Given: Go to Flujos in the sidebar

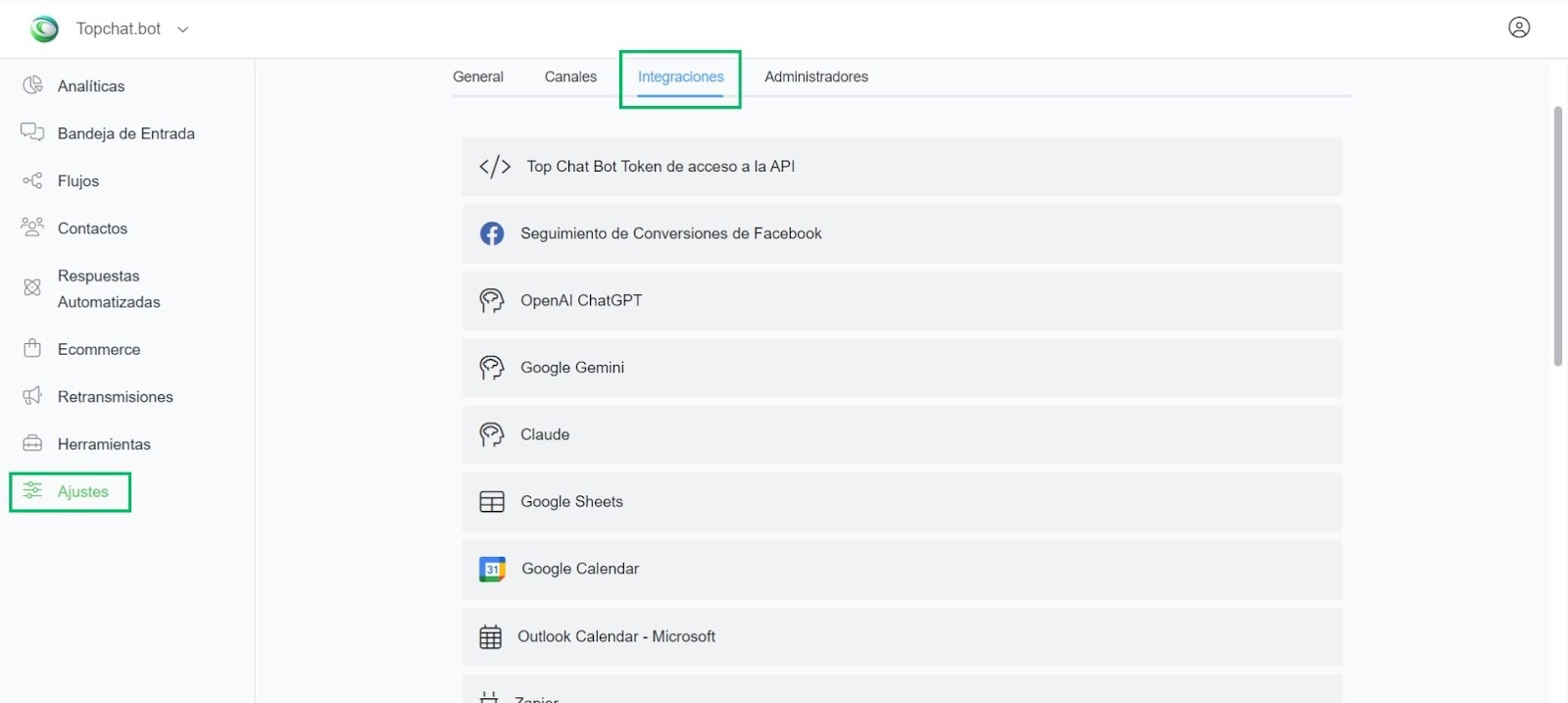Looking at the screenshot, I should [x=78, y=181].
